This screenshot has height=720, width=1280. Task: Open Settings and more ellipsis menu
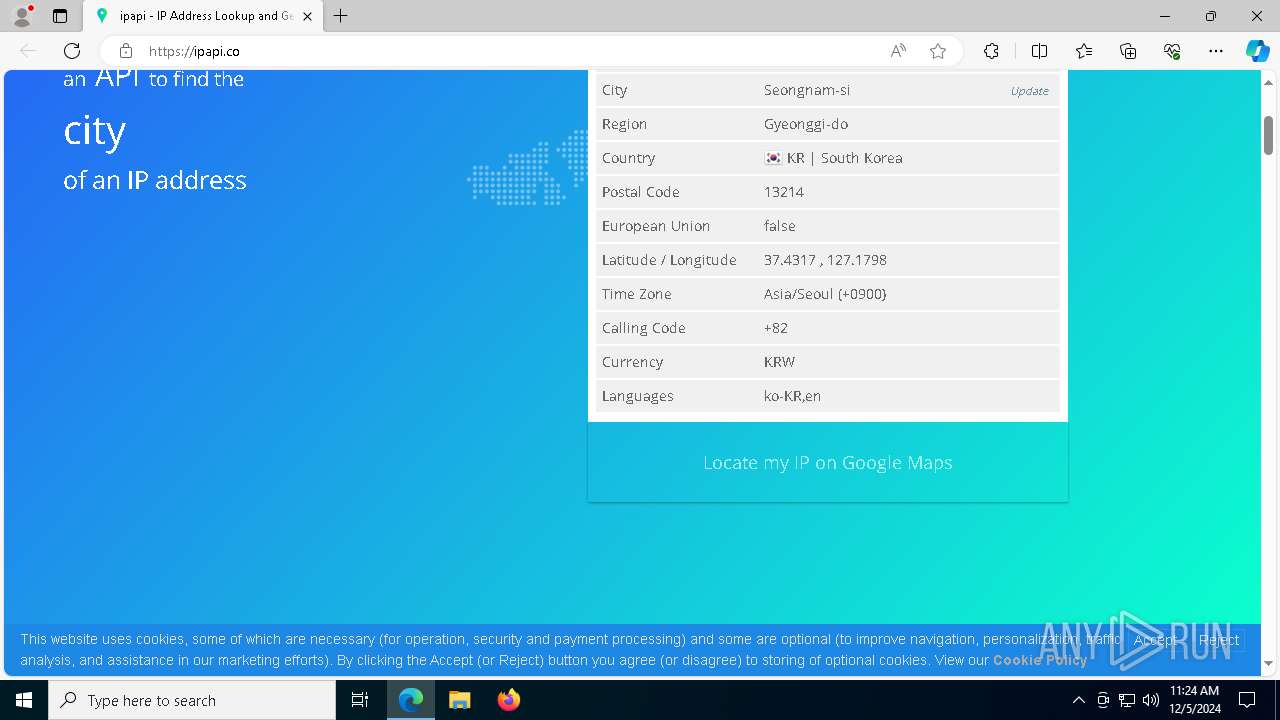tap(1216, 51)
